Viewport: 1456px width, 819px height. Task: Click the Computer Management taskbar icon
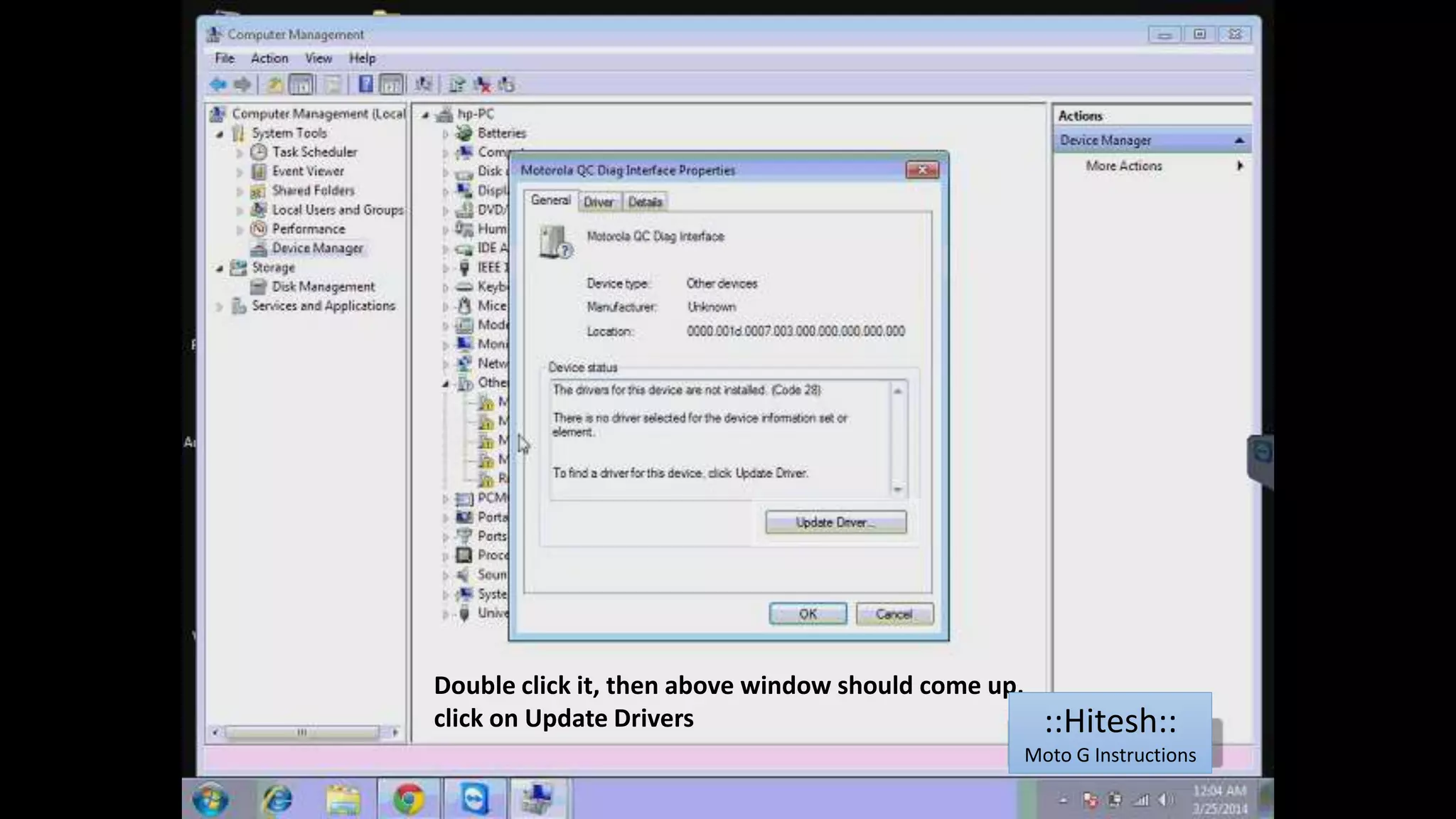[x=538, y=799]
